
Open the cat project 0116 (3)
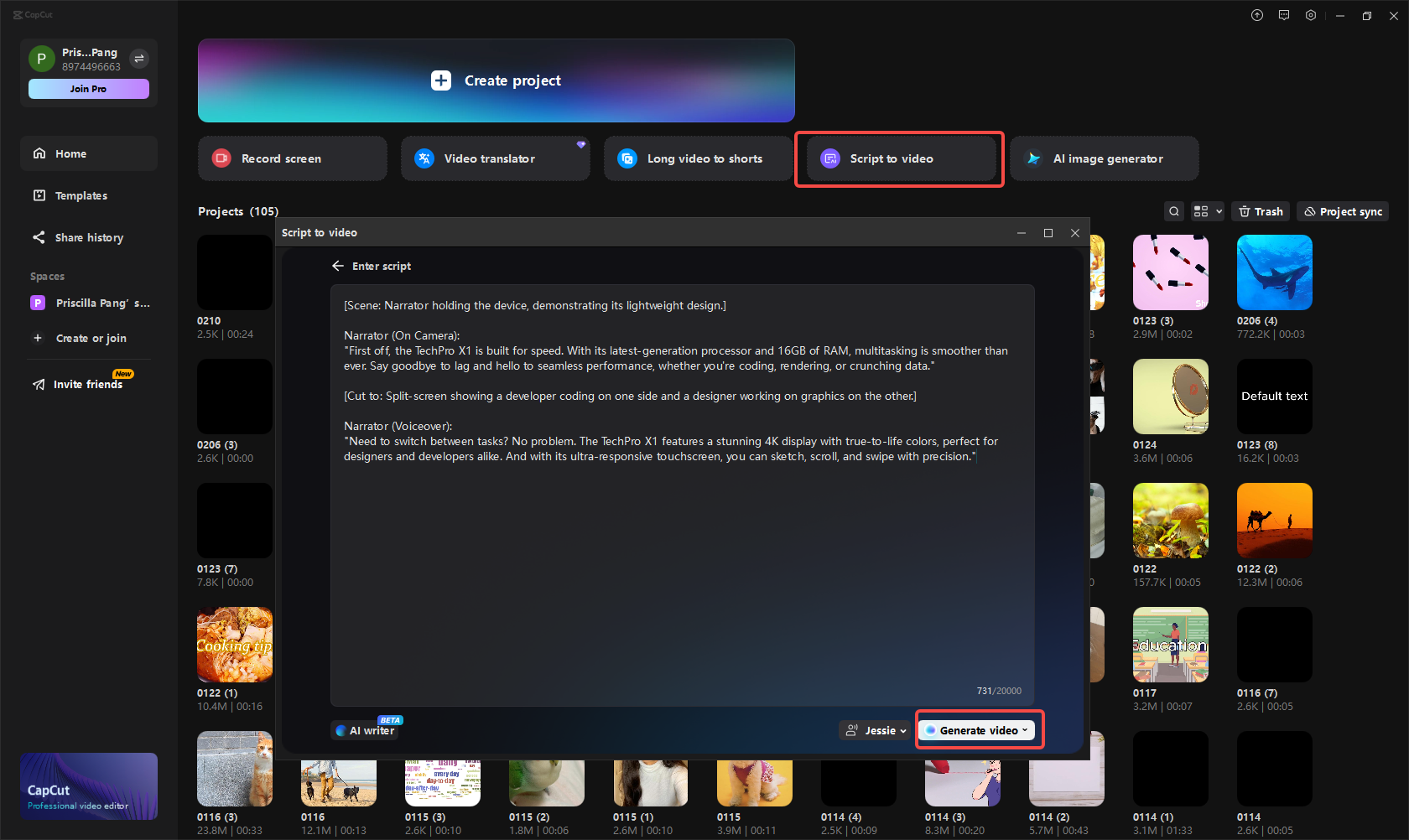pos(235,769)
